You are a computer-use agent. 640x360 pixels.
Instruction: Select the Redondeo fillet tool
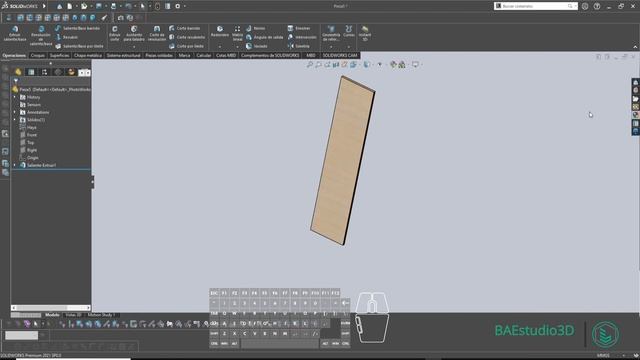[220, 31]
